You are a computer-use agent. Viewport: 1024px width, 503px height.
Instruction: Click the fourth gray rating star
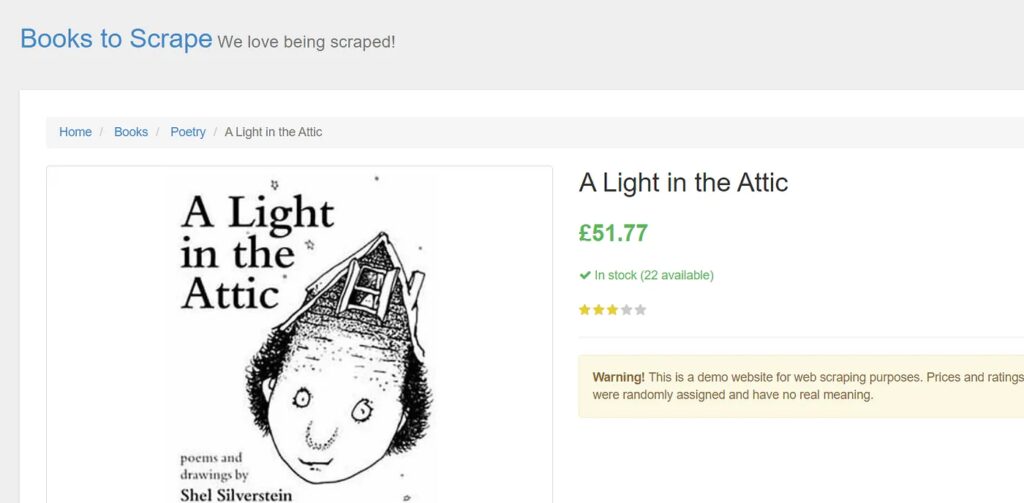tap(627, 310)
